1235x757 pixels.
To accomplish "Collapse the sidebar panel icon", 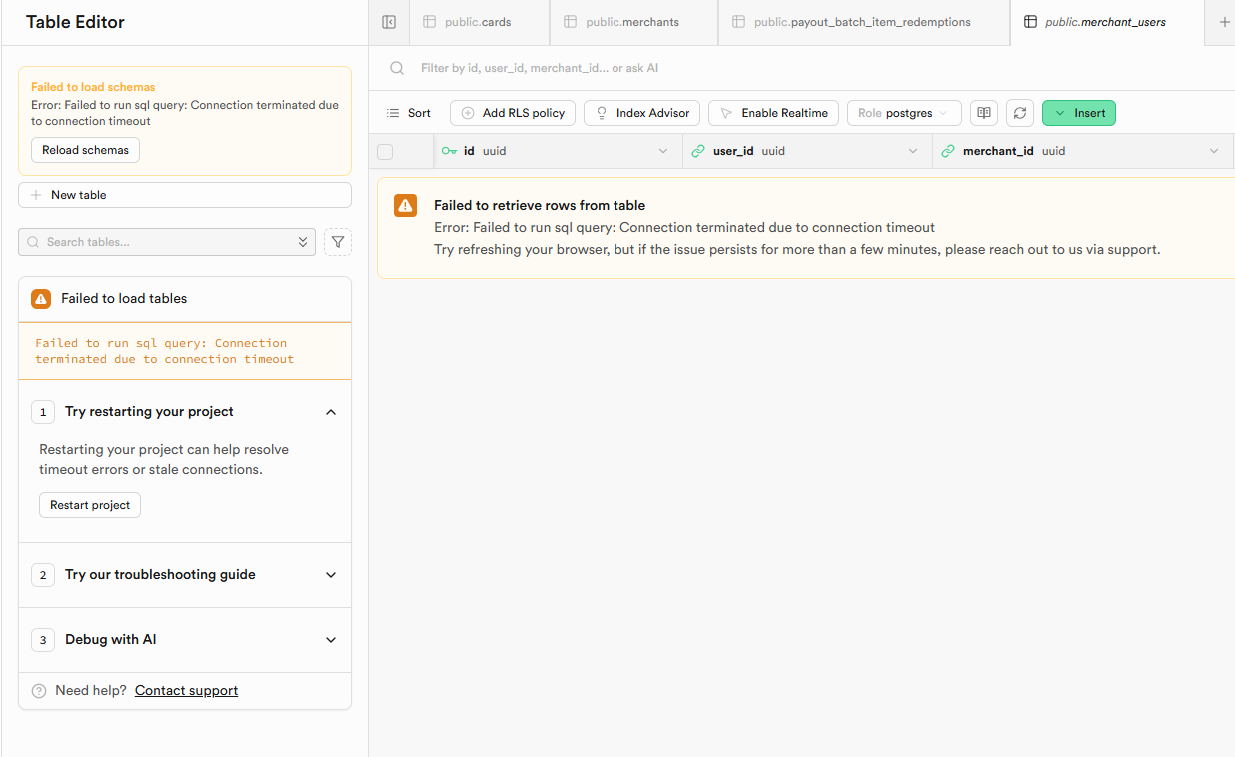I will pyautogui.click(x=389, y=22).
